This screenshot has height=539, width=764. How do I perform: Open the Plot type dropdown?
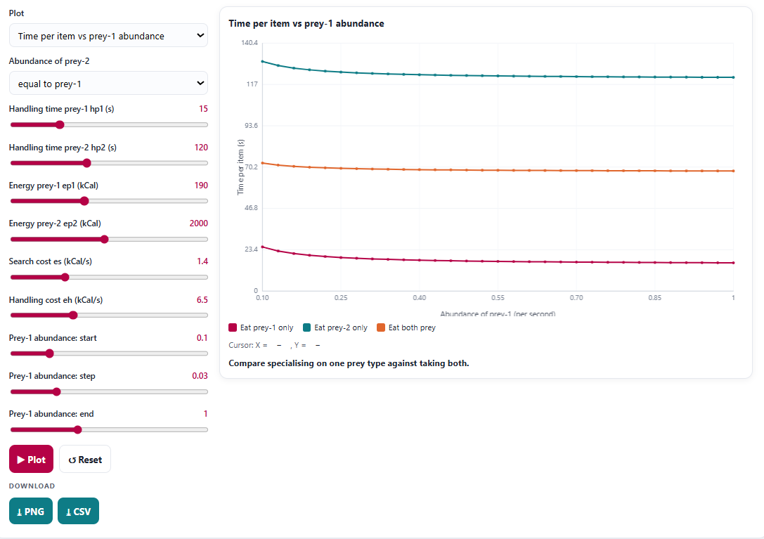point(108,36)
